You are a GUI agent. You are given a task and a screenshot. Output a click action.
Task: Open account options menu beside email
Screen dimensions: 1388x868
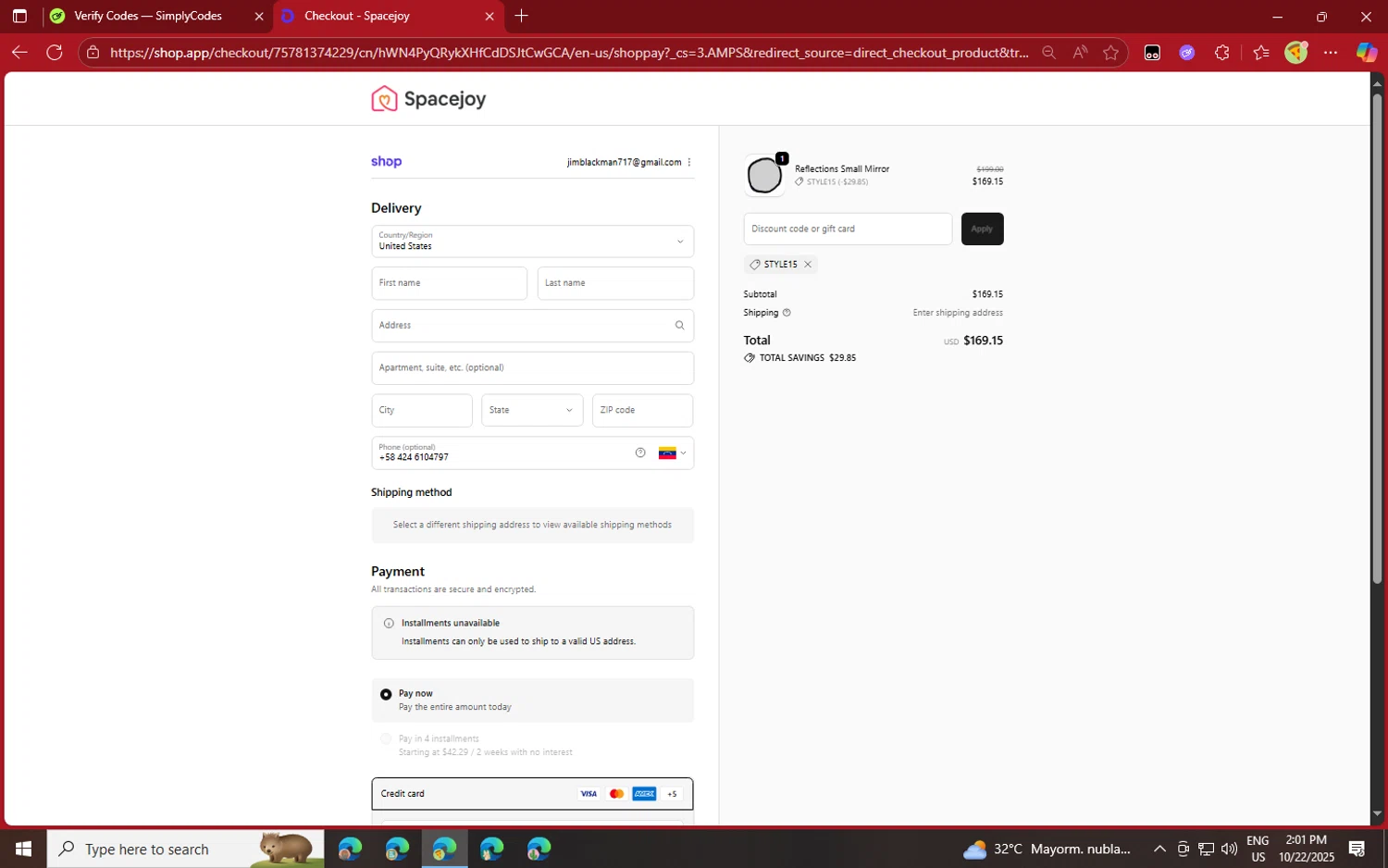pyautogui.click(x=689, y=162)
